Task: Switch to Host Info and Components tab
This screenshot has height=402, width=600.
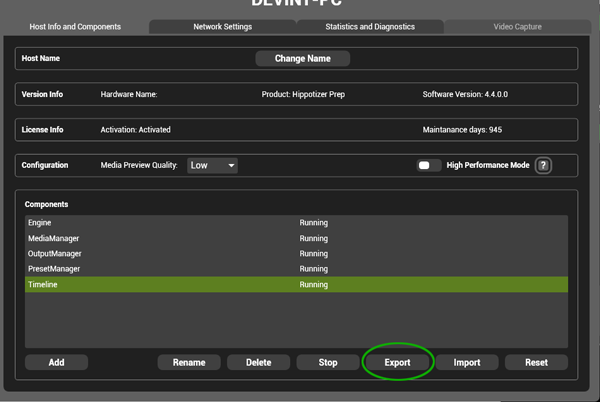Action: [x=75, y=27]
